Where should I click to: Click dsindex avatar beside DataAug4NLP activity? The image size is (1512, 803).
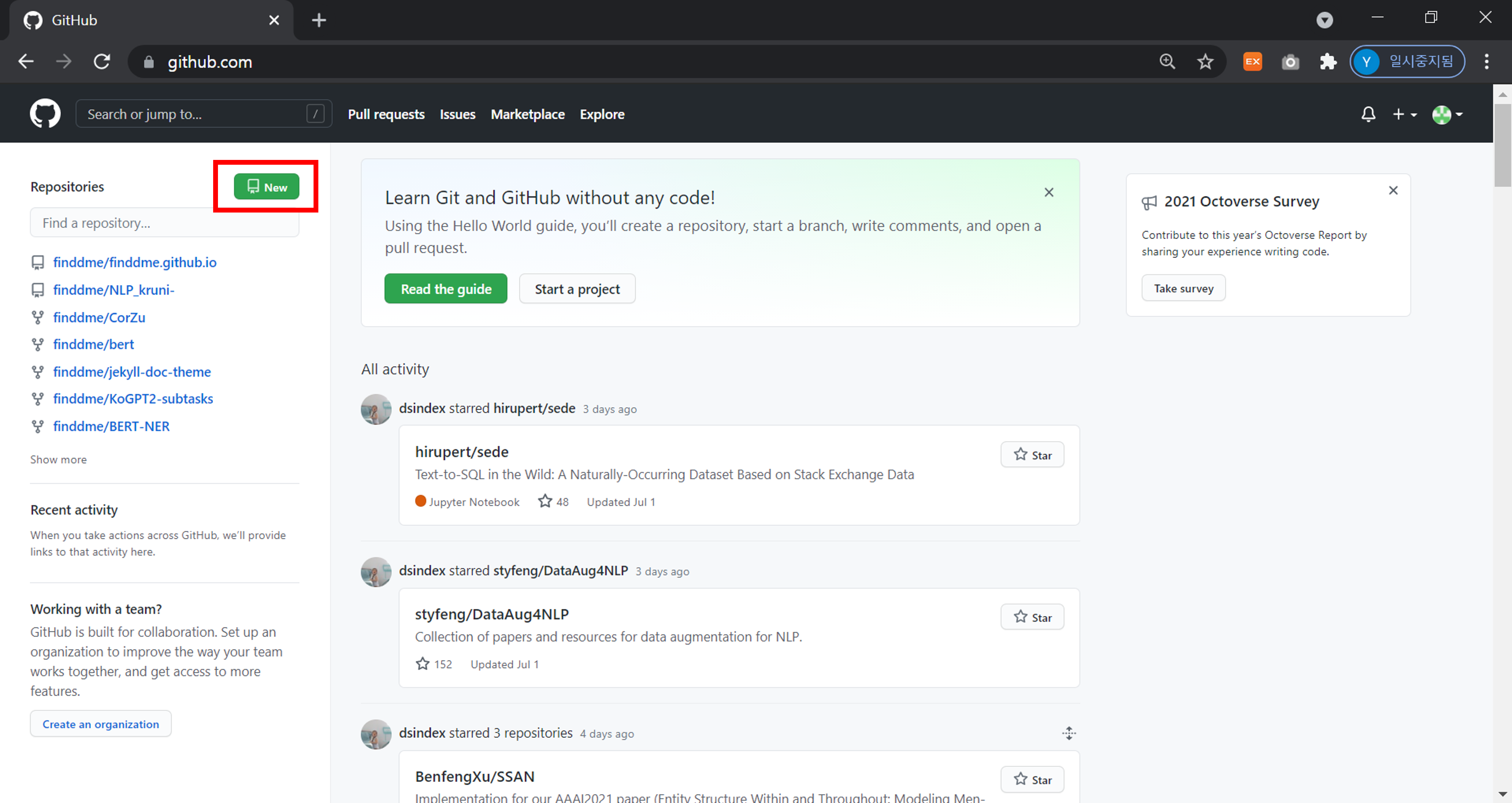pyautogui.click(x=376, y=571)
